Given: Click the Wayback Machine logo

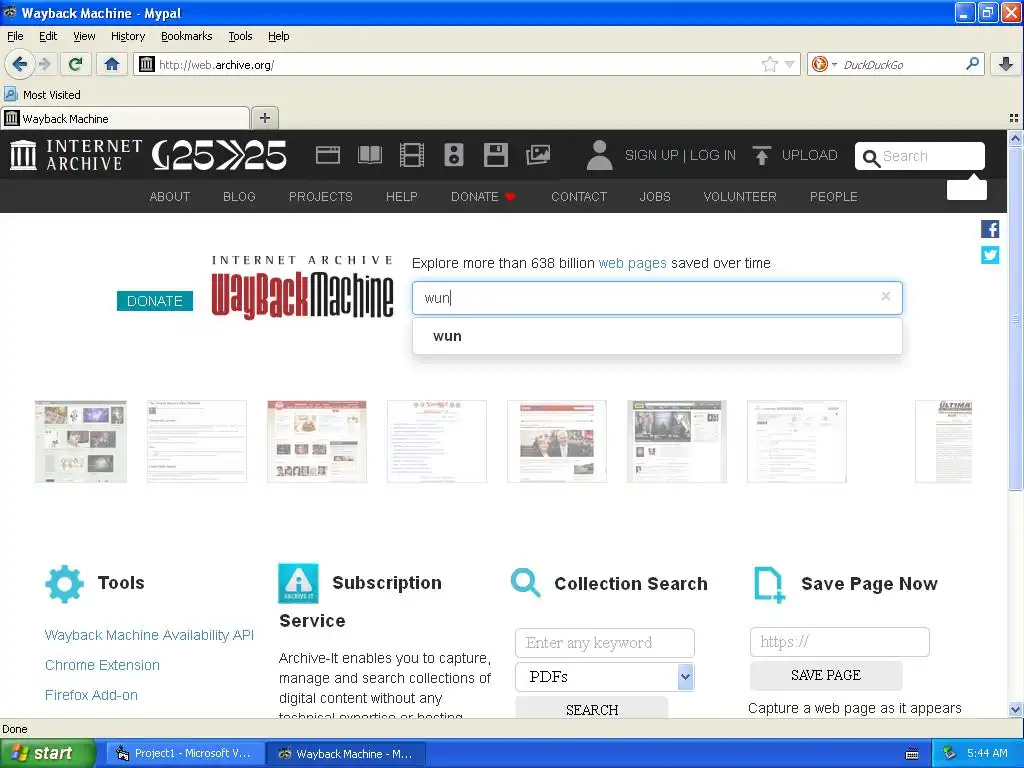Looking at the screenshot, I should (302, 287).
